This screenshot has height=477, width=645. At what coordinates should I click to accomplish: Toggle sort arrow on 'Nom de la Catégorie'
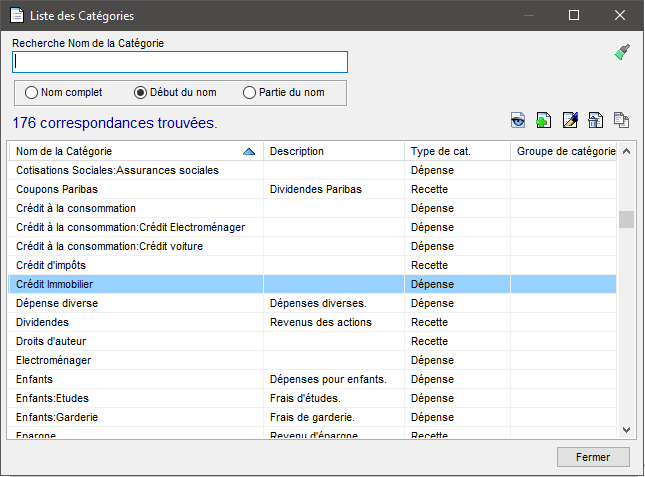click(x=249, y=152)
